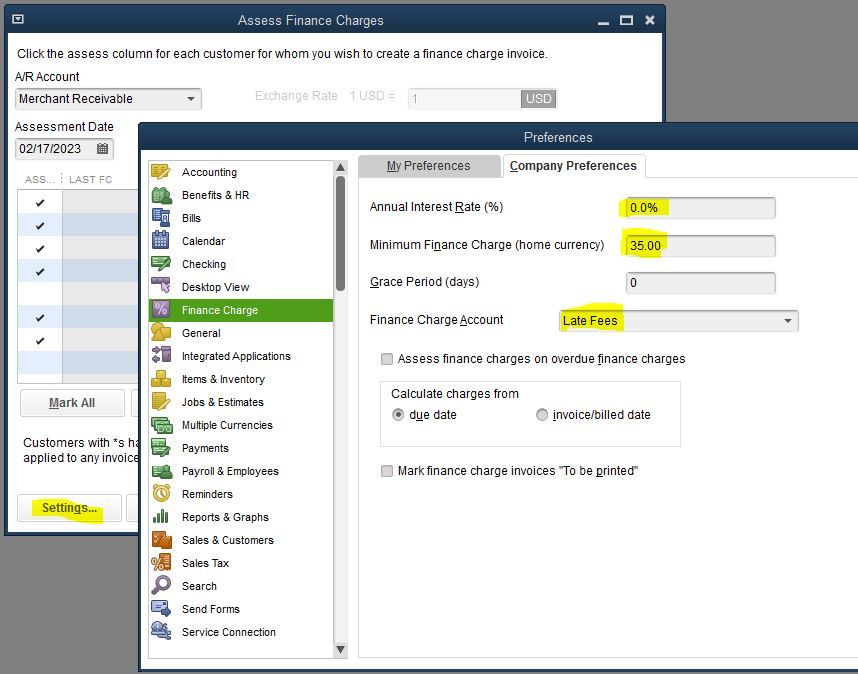Click the Payments preference icon
The height and width of the screenshot is (674, 858).
click(161, 448)
